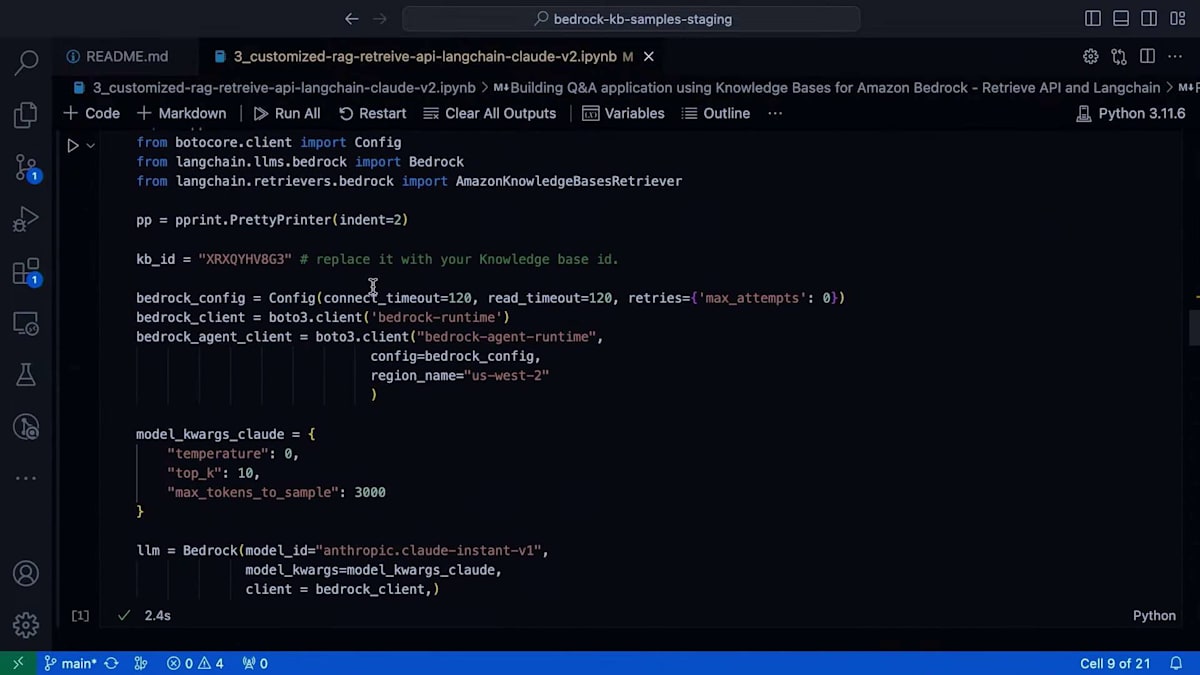Click the XRXQYHV8G3 knowledge base id string
Image resolution: width=1200 pixels, height=675 pixels.
(245, 259)
